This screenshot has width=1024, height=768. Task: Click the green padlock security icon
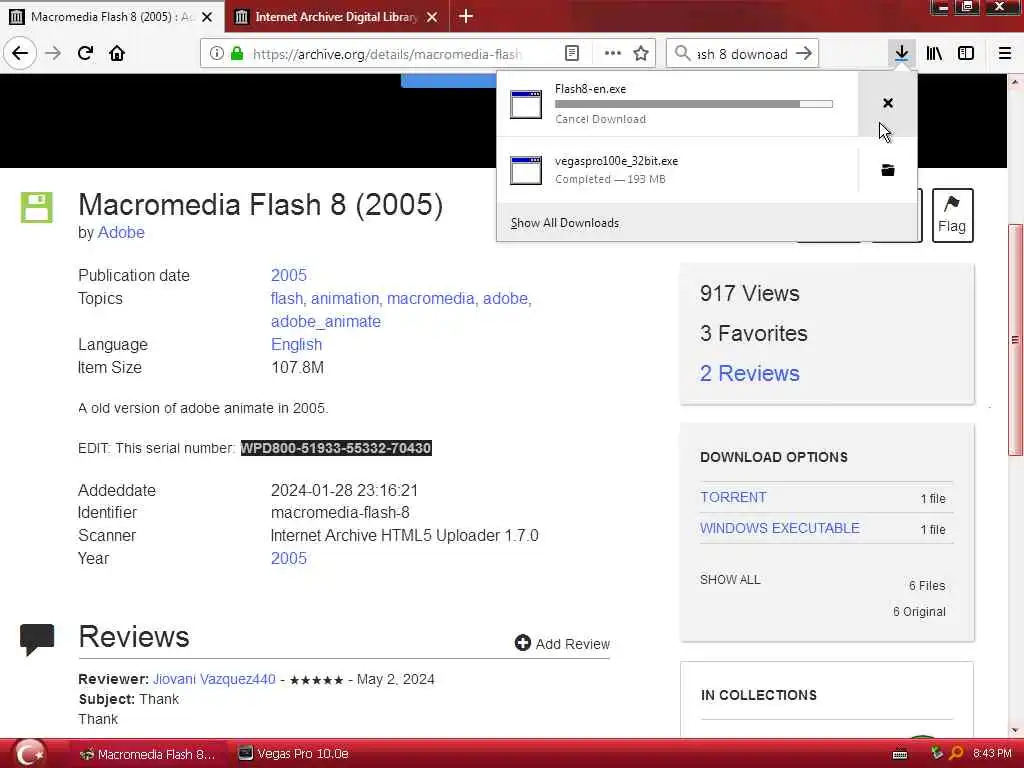(237, 54)
